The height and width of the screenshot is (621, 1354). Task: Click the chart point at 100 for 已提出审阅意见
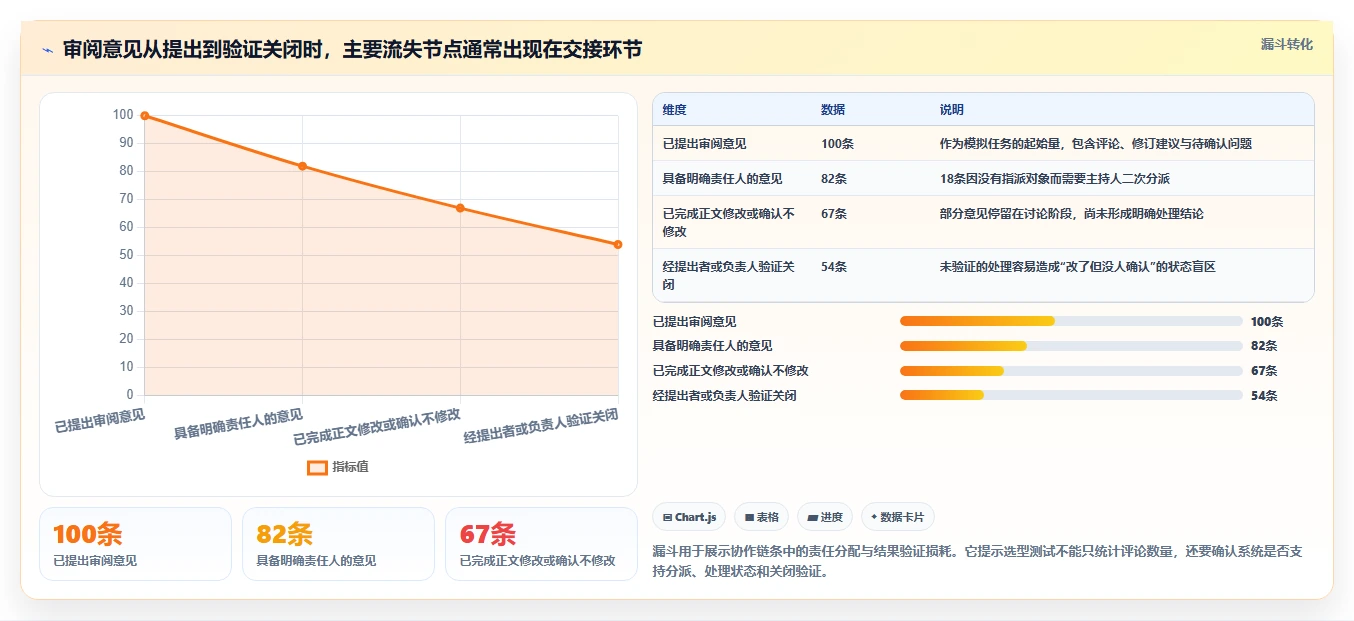[x=145, y=116]
